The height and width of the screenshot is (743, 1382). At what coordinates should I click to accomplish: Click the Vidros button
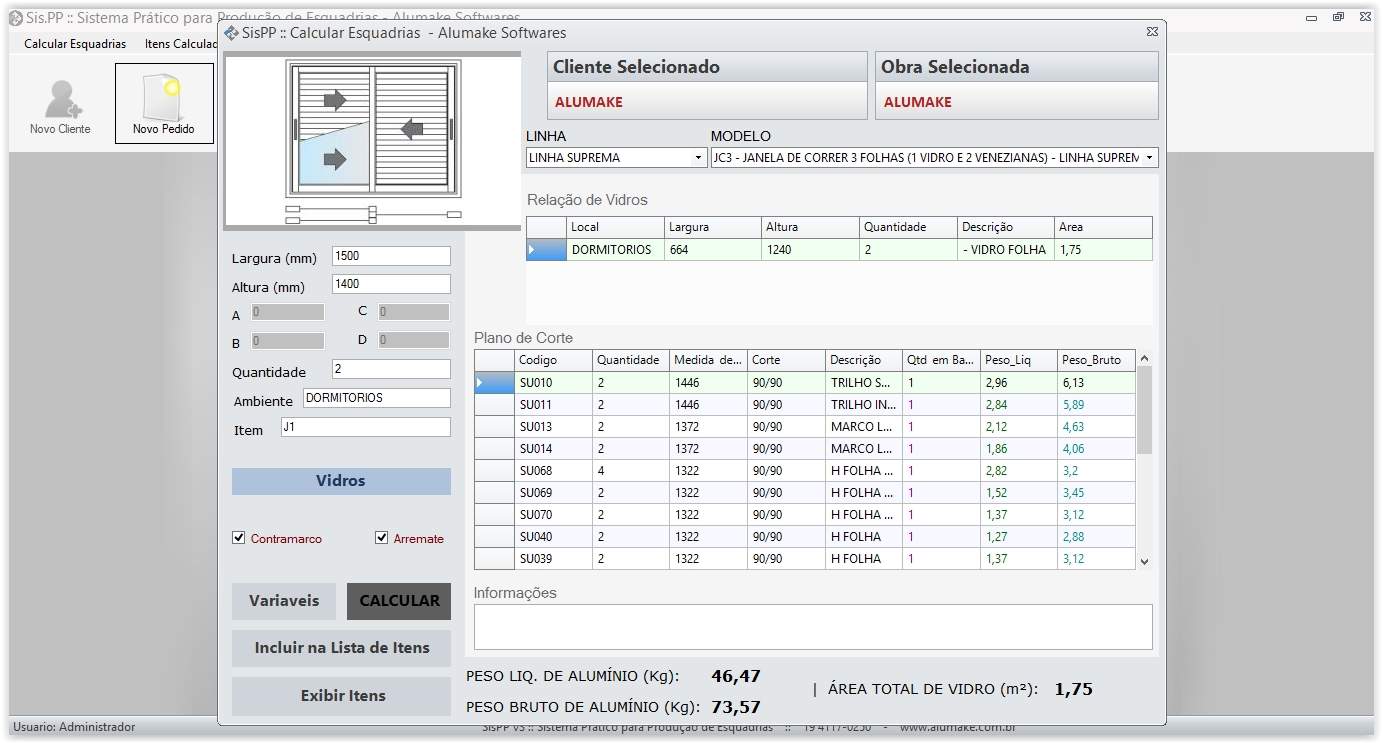pyautogui.click(x=341, y=481)
